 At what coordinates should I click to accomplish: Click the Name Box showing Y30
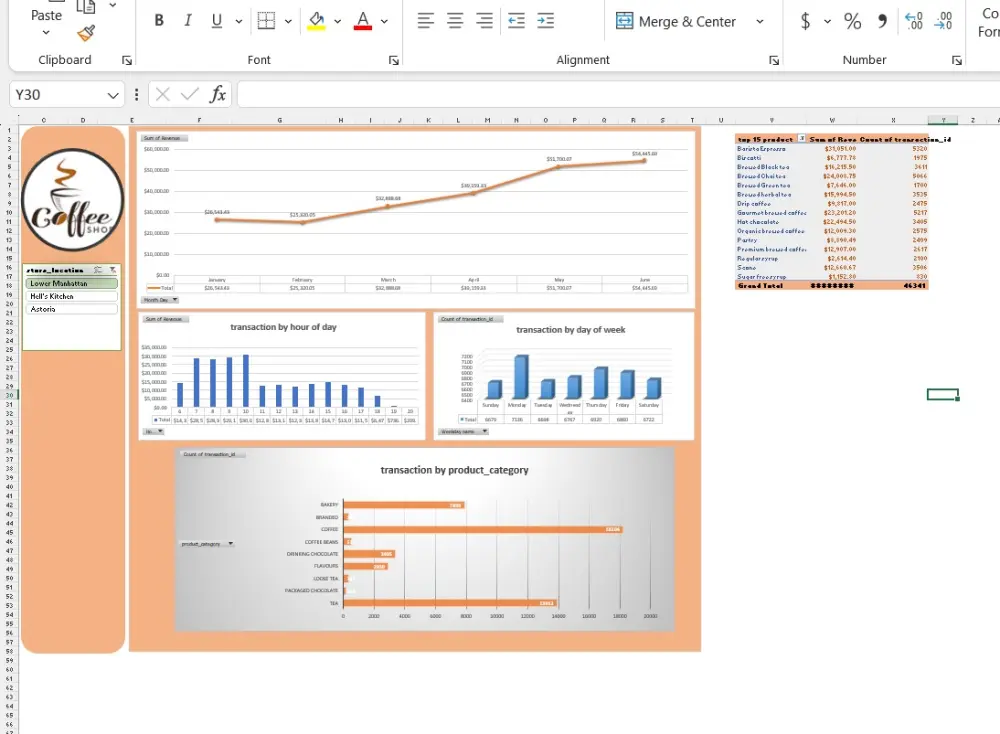(x=57, y=95)
